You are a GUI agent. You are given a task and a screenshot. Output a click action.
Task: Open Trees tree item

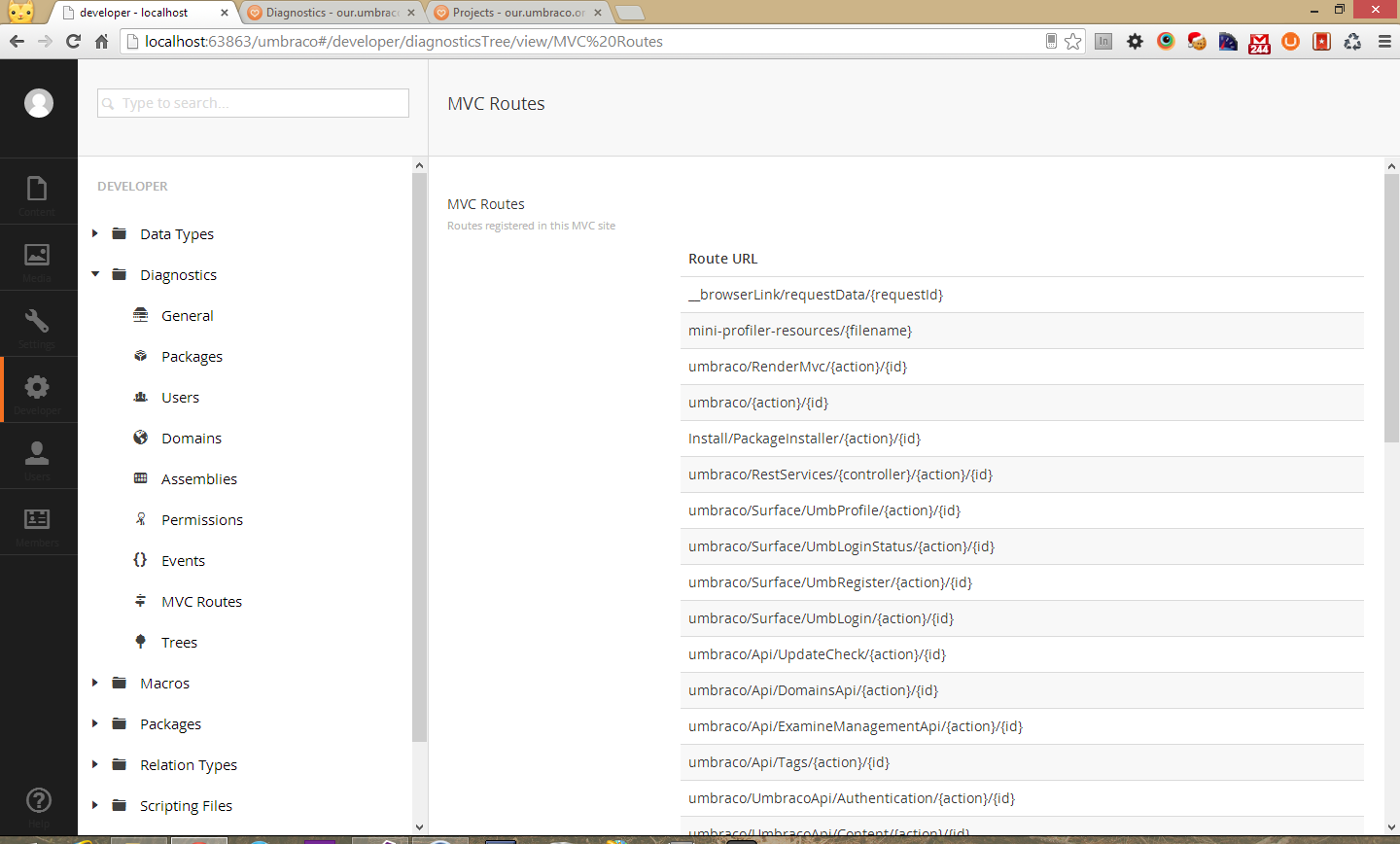179,643
